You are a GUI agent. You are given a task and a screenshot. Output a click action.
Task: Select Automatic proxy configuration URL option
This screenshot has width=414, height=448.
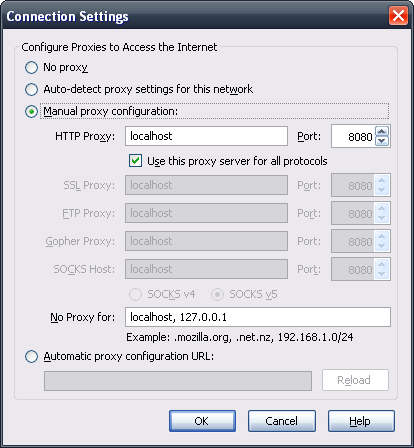[31, 356]
